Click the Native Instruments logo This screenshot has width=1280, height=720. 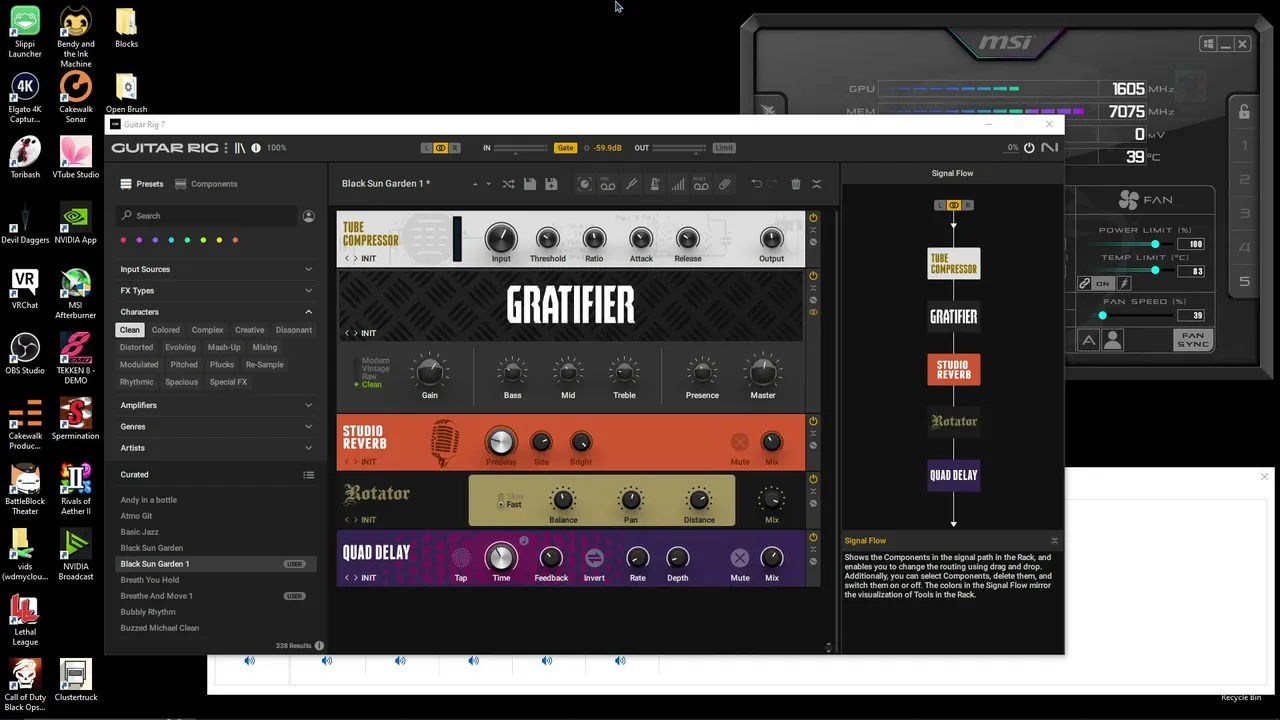pos(1049,148)
